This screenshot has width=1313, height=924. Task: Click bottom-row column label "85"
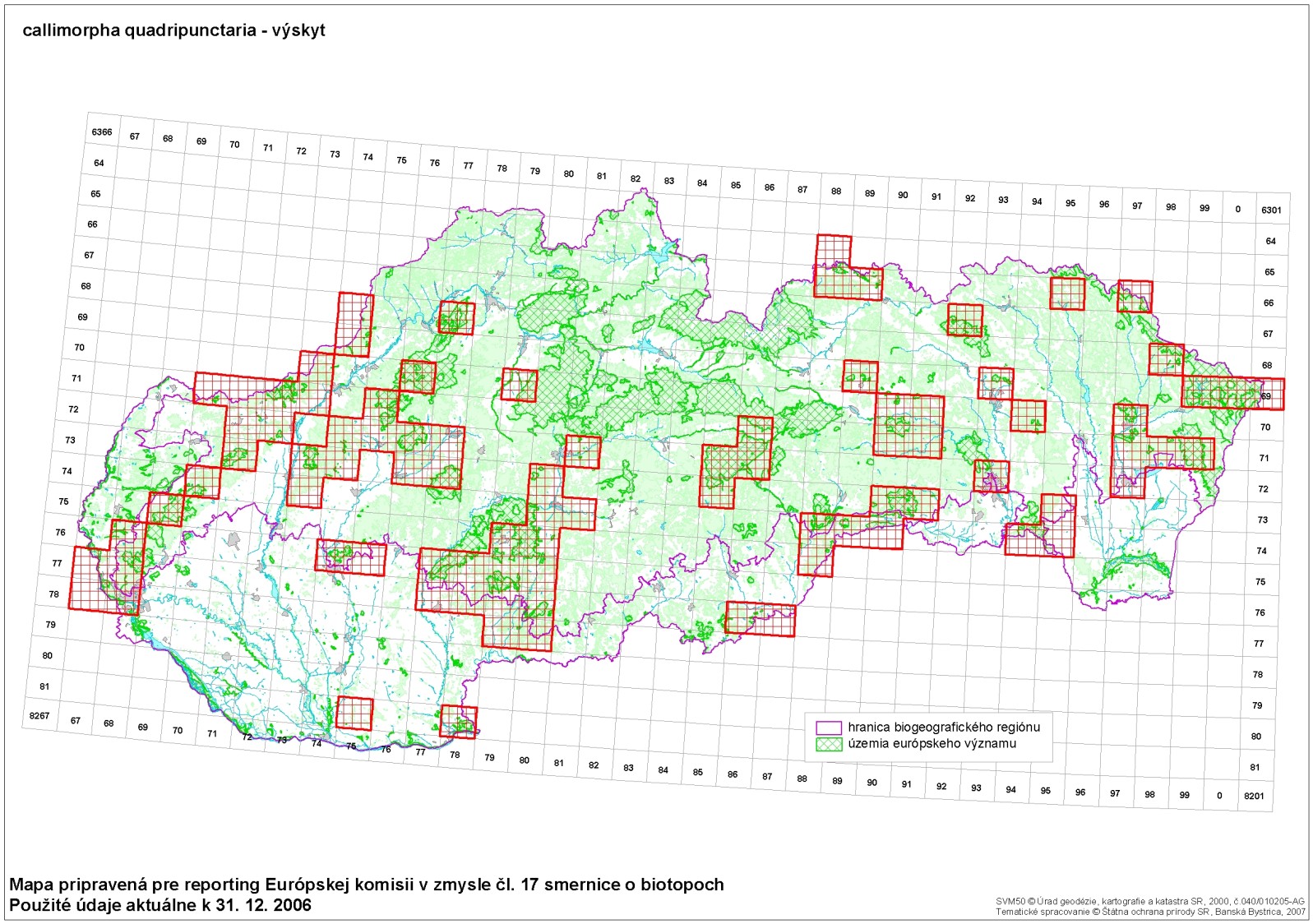698,773
